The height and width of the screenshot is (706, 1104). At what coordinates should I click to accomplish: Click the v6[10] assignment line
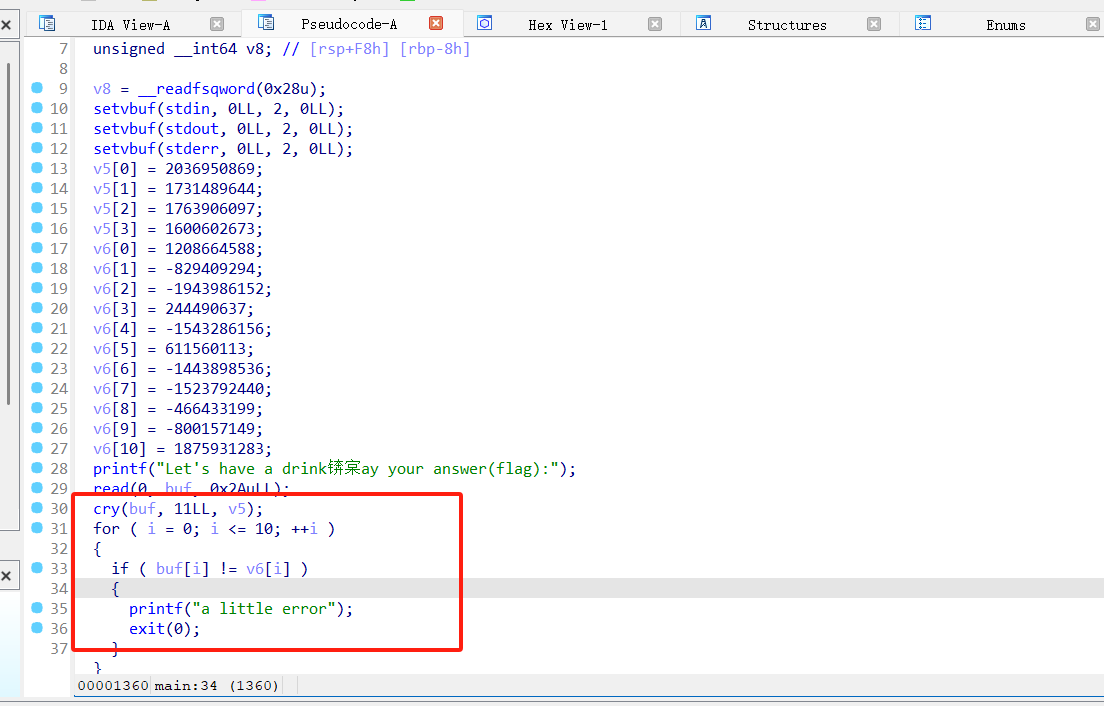(x=182, y=448)
